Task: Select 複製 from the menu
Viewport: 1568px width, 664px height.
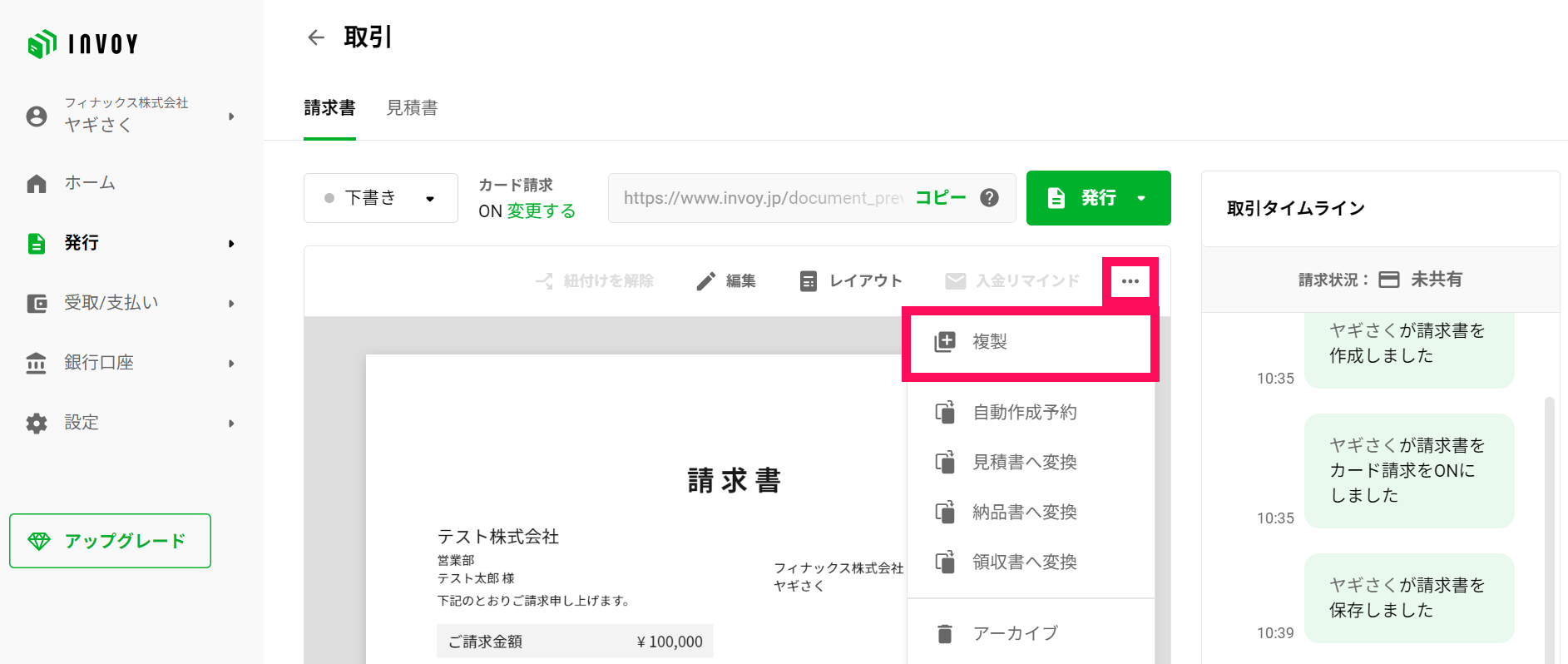Action: 1031,342
